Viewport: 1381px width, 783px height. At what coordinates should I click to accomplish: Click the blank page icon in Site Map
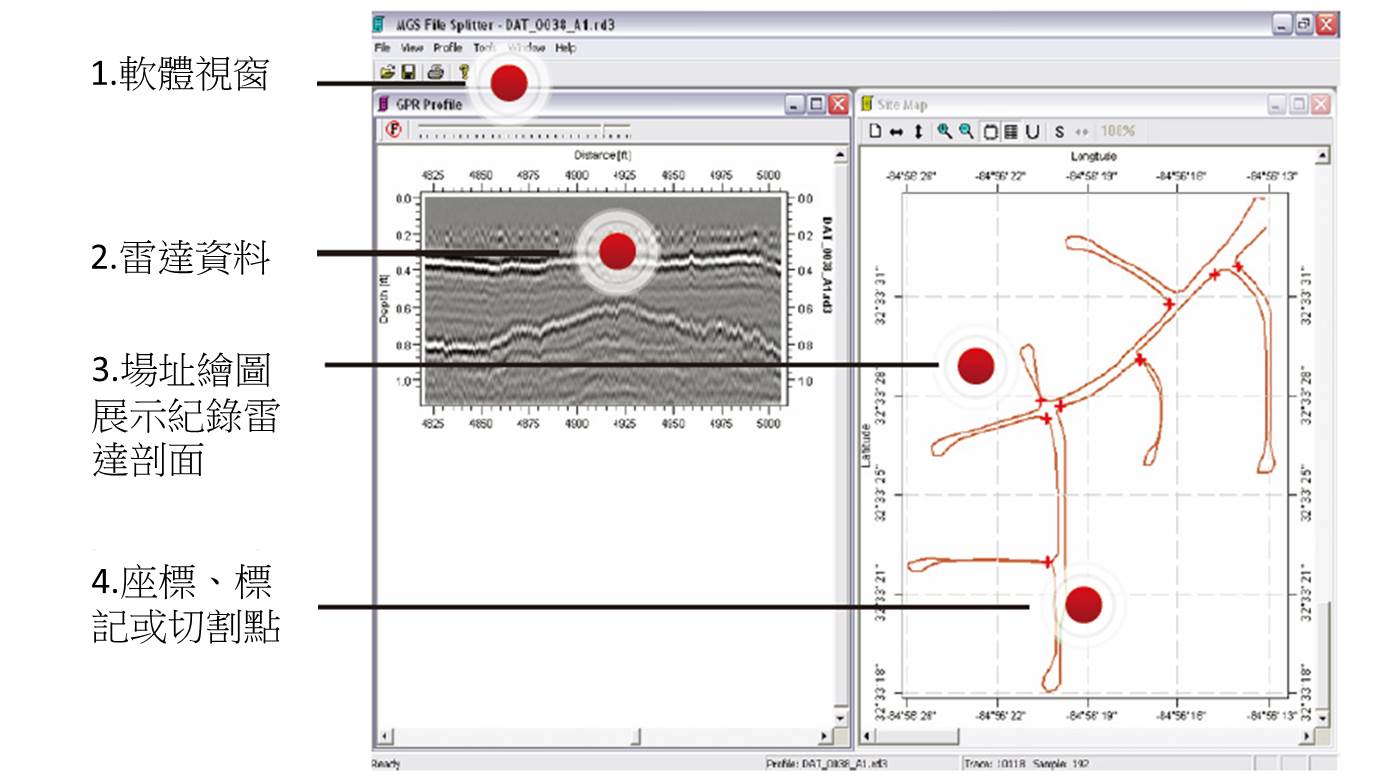coord(874,131)
